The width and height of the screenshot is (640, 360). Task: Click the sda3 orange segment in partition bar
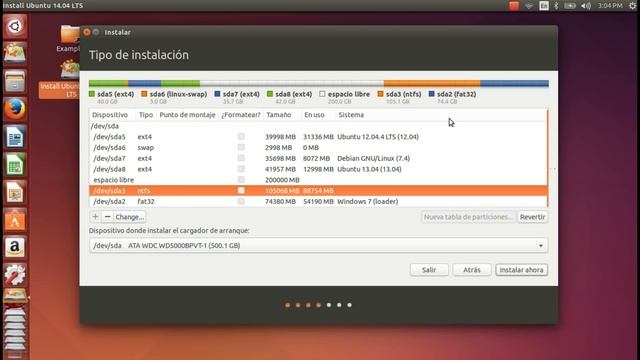pos(432,84)
